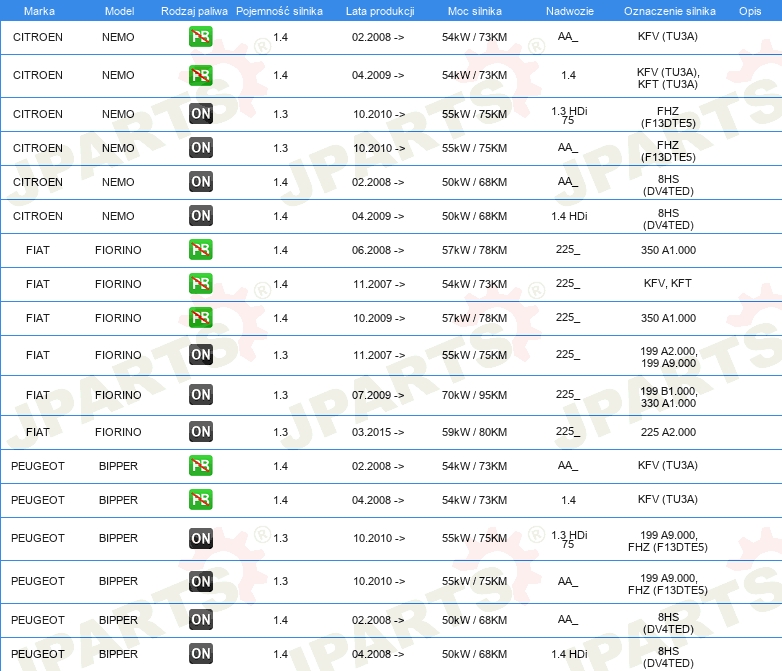Click the Pojemność silnika column header
This screenshot has height=671, width=782.
click(x=279, y=11)
